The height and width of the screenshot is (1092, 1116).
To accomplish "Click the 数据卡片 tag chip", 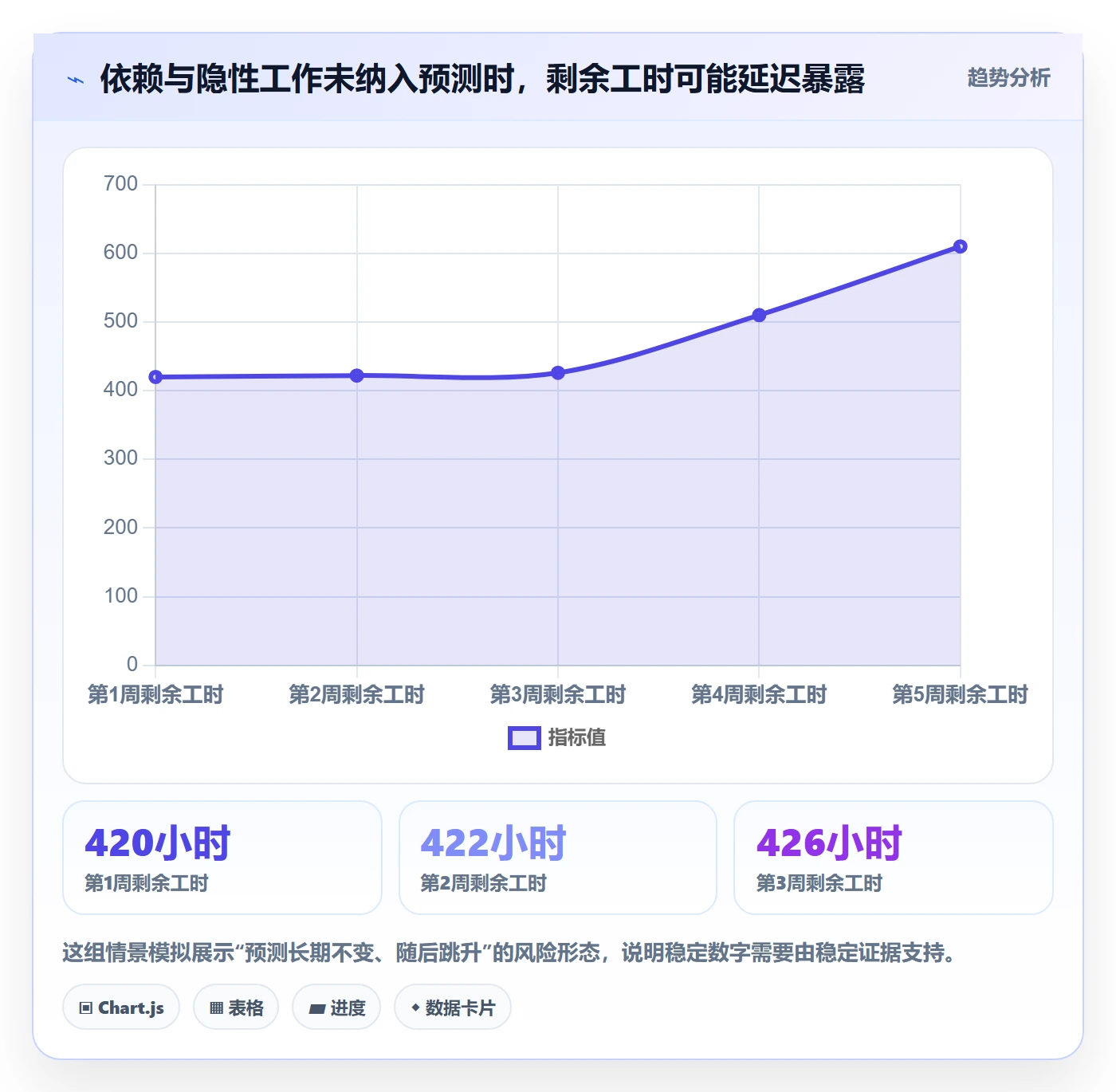I will [453, 1008].
